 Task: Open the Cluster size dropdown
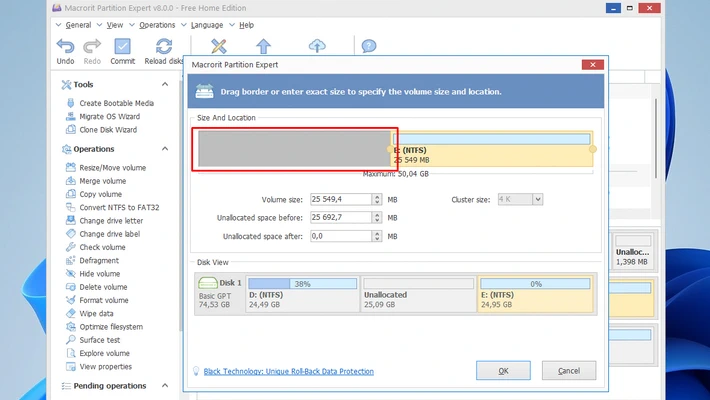(537, 199)
